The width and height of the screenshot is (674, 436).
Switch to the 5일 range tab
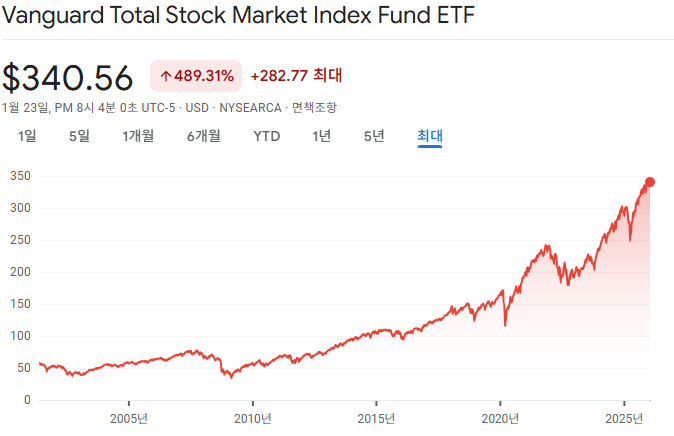click(x=79, y=136)
